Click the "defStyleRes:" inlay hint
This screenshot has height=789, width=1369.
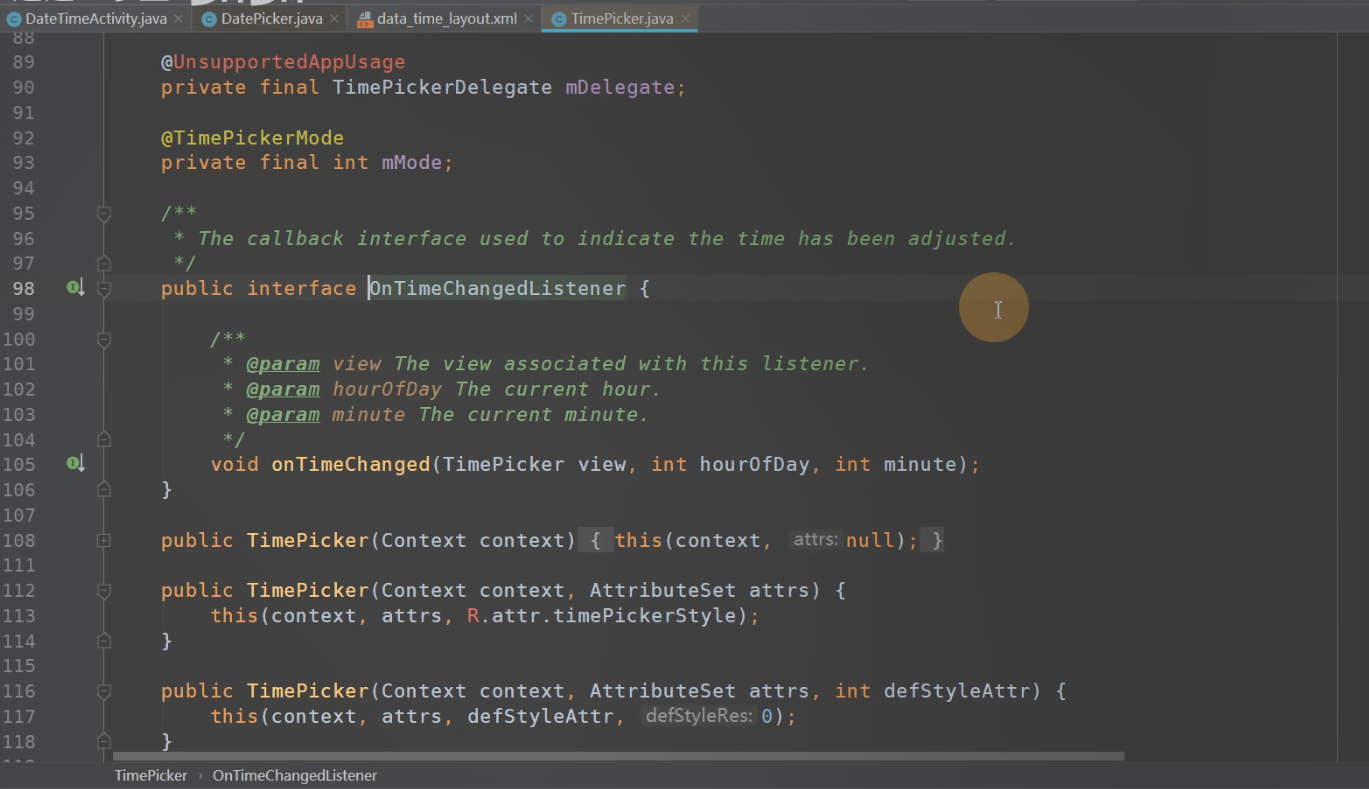click(x=699, y=716)
